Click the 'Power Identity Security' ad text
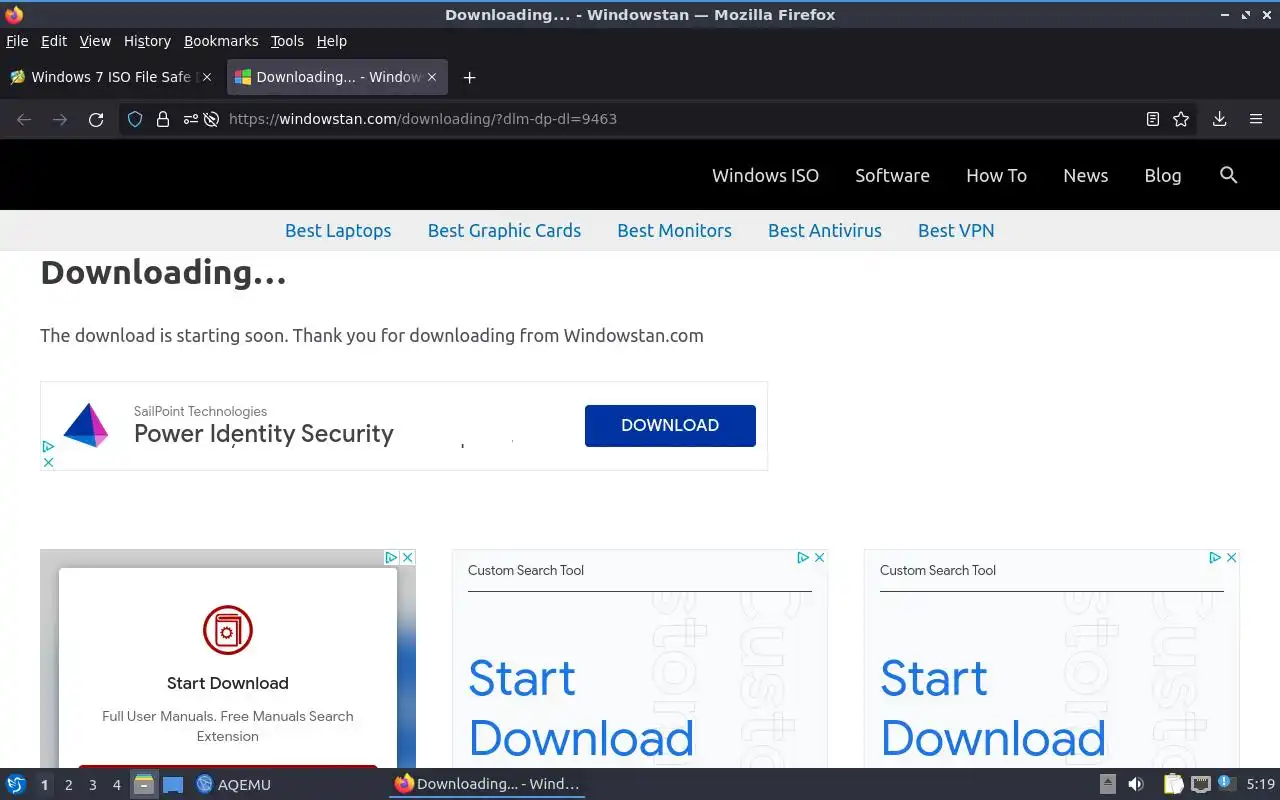 click(x=264, y=434)
